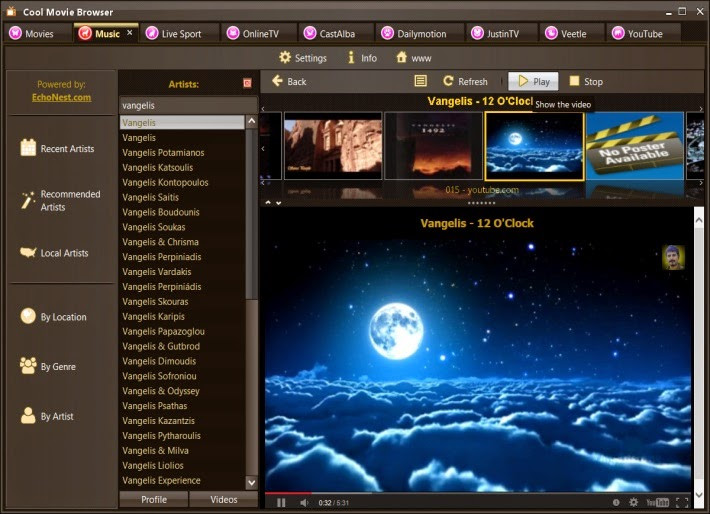This screenshot has width=710, height=514.
Task: Select Vangelis & Odyssey
Action: coord(182,391)
